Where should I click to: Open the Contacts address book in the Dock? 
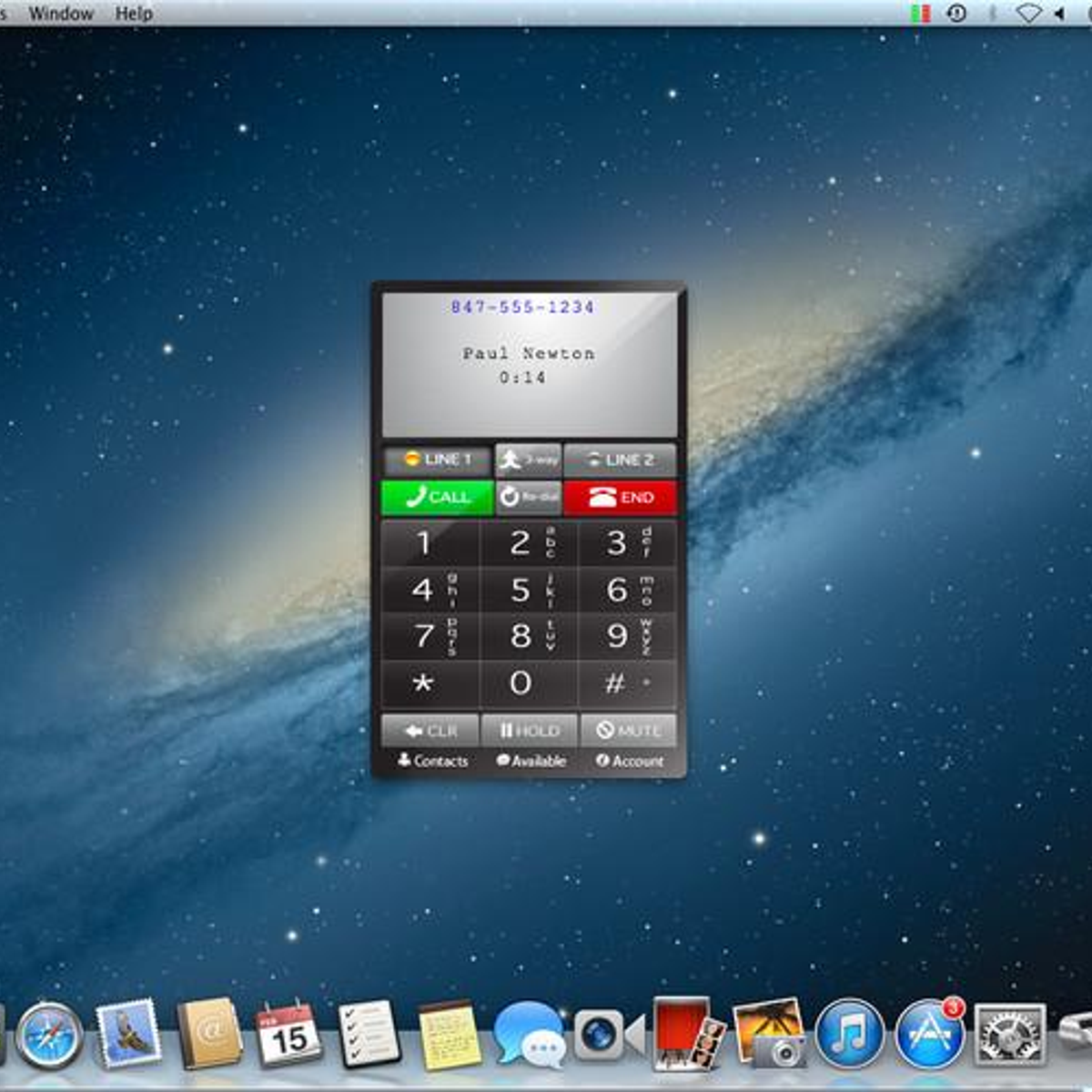(x=209, y=1034)
